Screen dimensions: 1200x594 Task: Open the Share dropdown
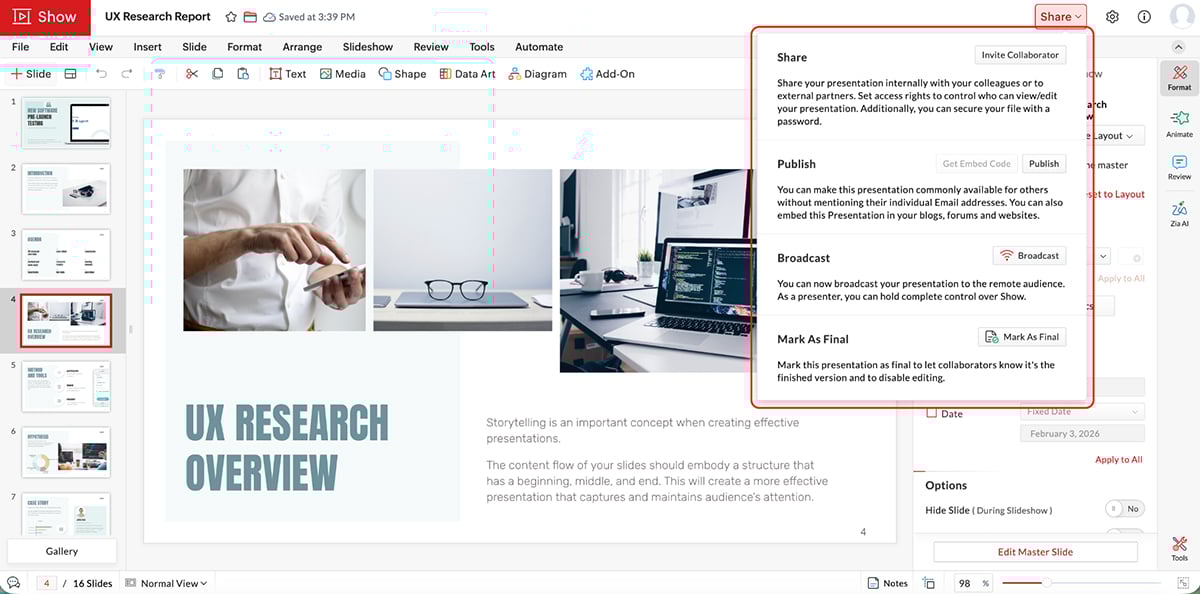[x=1060, y=16]
